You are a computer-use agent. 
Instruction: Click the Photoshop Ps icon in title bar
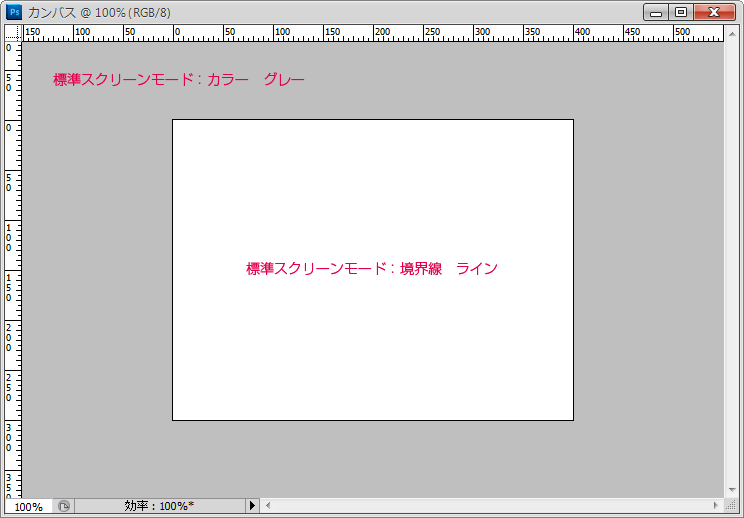[14, 12]
